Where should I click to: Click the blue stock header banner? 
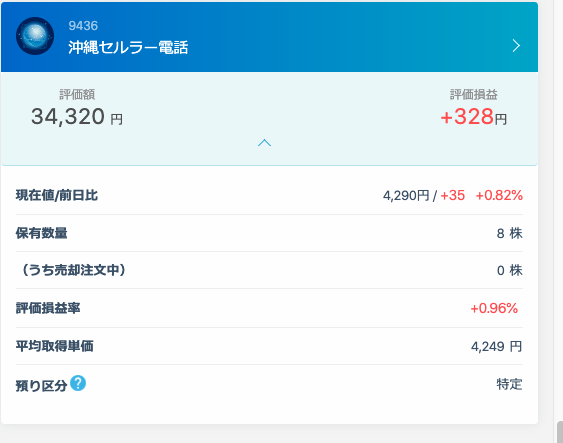click(x=269, y=37)
